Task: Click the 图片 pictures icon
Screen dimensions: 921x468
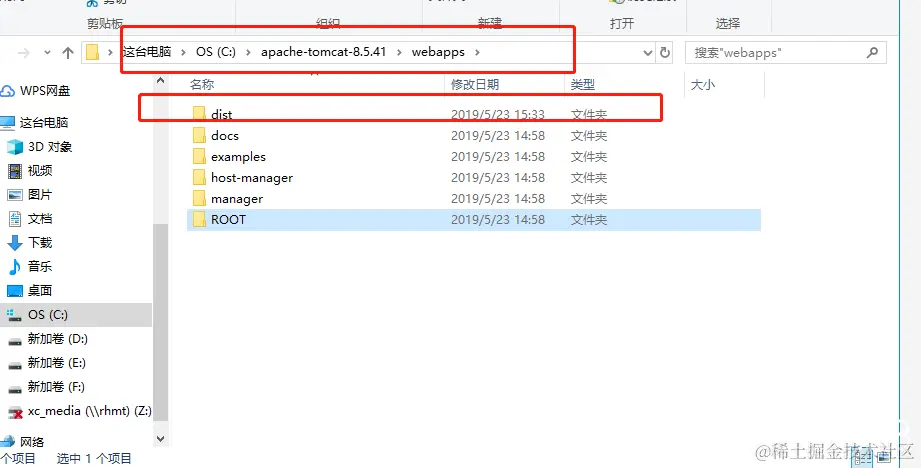Action: 15,195
